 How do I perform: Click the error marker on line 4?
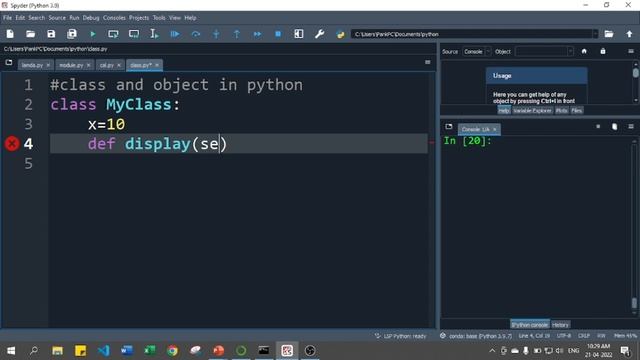click(x=12, y=144)
